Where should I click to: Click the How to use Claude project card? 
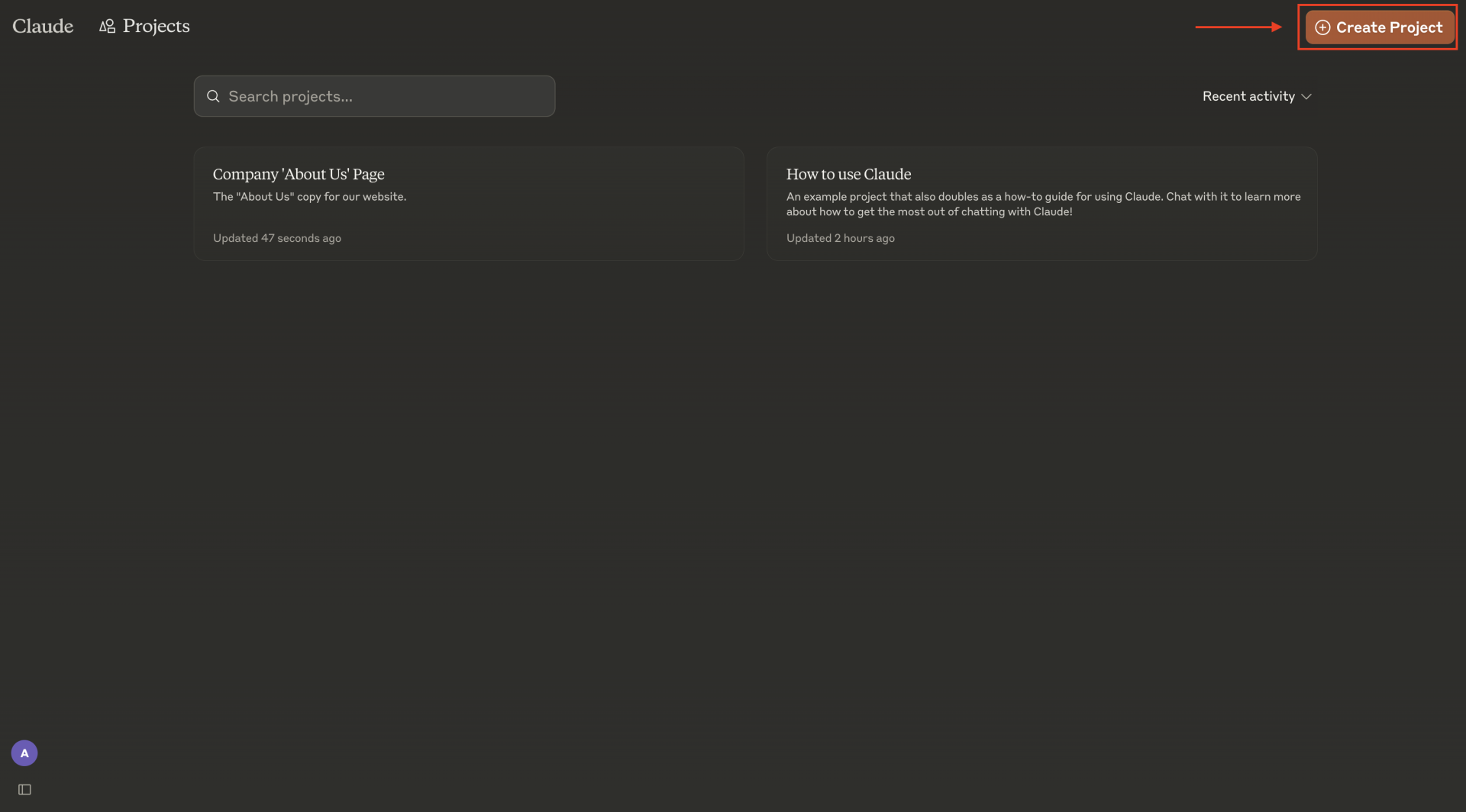tap(1041, 203)
